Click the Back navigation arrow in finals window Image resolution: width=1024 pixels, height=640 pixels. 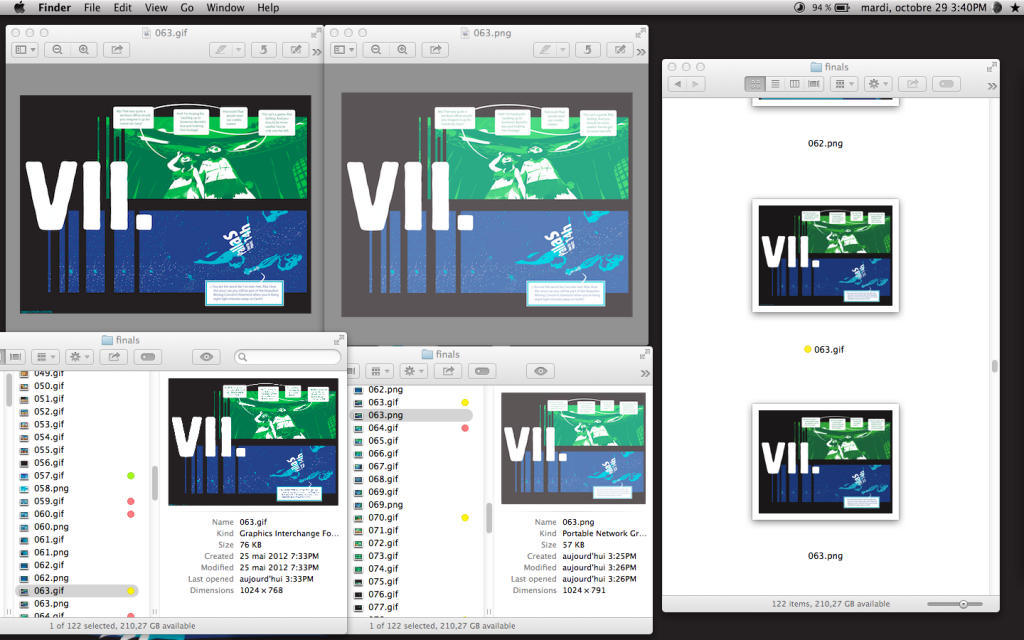click(x=679, y=84)
